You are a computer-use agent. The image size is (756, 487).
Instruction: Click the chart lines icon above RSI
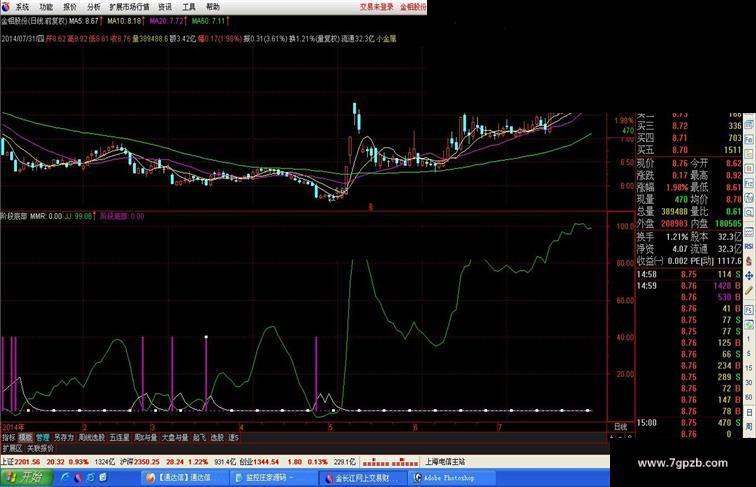[x=749, y=232]
